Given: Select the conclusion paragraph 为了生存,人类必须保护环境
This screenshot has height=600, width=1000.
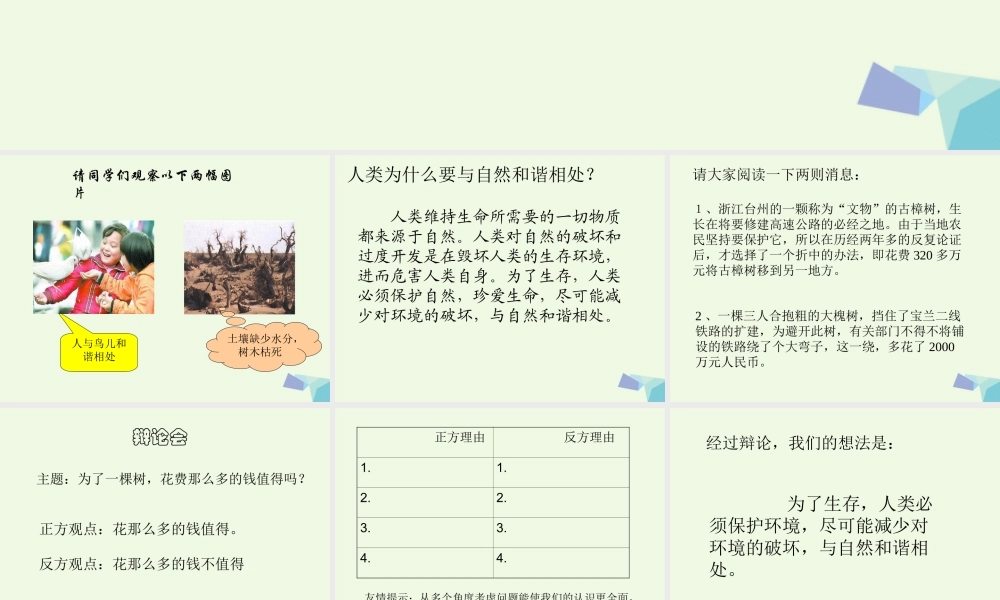Looking at the screenshot, I should (x=821, y=536).
